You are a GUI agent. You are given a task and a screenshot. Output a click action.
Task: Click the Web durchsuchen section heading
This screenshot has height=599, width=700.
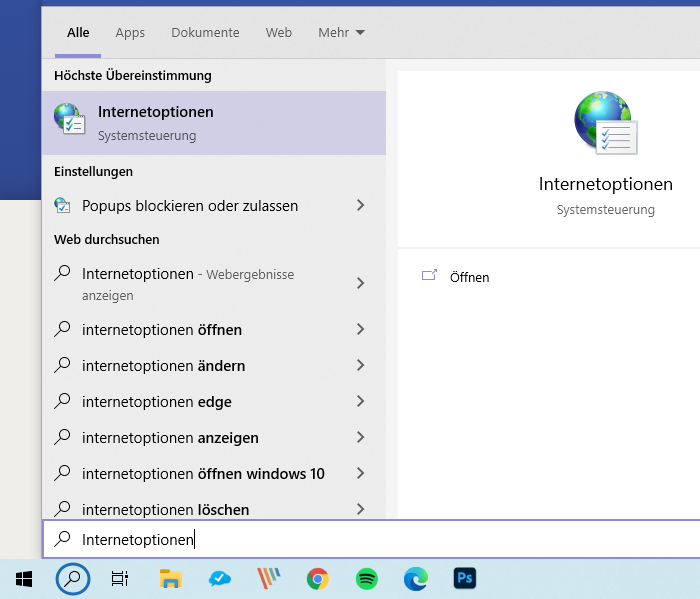tap(107, 239)
